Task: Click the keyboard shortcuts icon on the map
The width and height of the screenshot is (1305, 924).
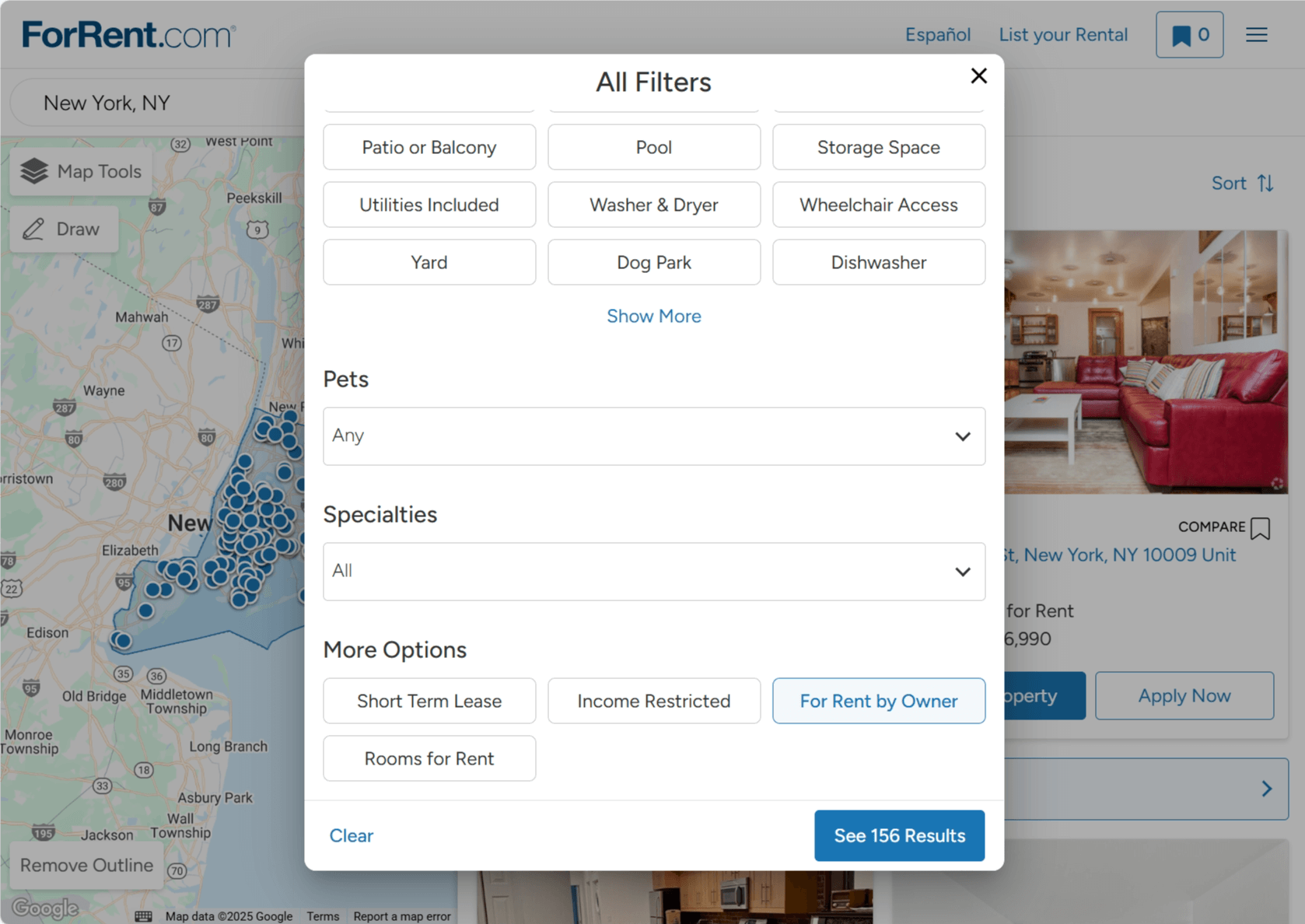Action: 143,916
